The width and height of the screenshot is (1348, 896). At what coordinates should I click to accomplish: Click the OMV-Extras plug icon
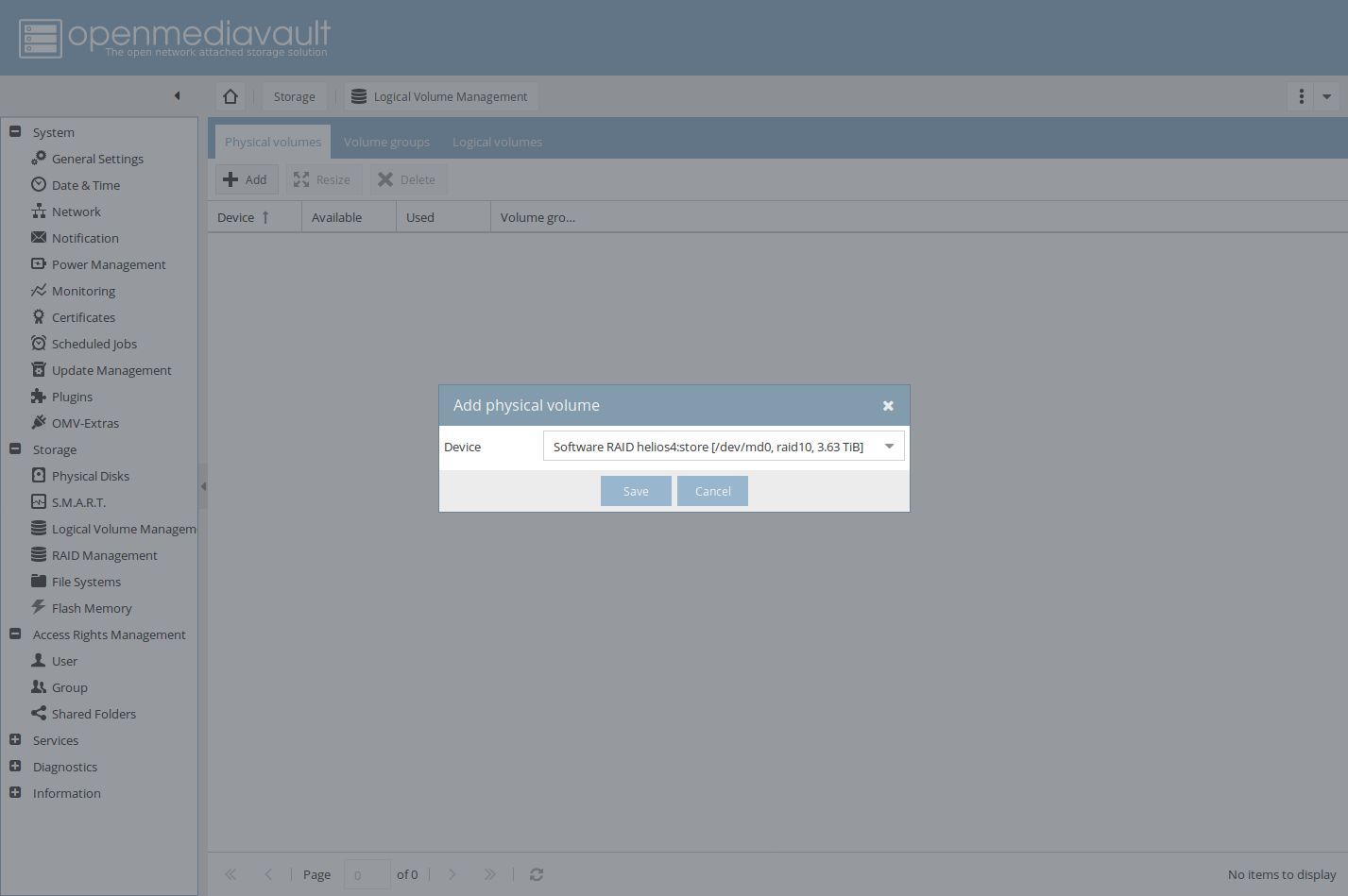(39, 422)
